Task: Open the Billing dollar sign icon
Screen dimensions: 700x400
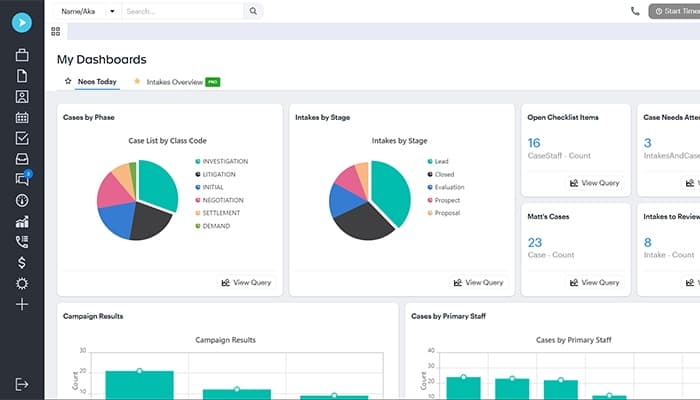Action: pyautogui.click(x=22, y=262)
